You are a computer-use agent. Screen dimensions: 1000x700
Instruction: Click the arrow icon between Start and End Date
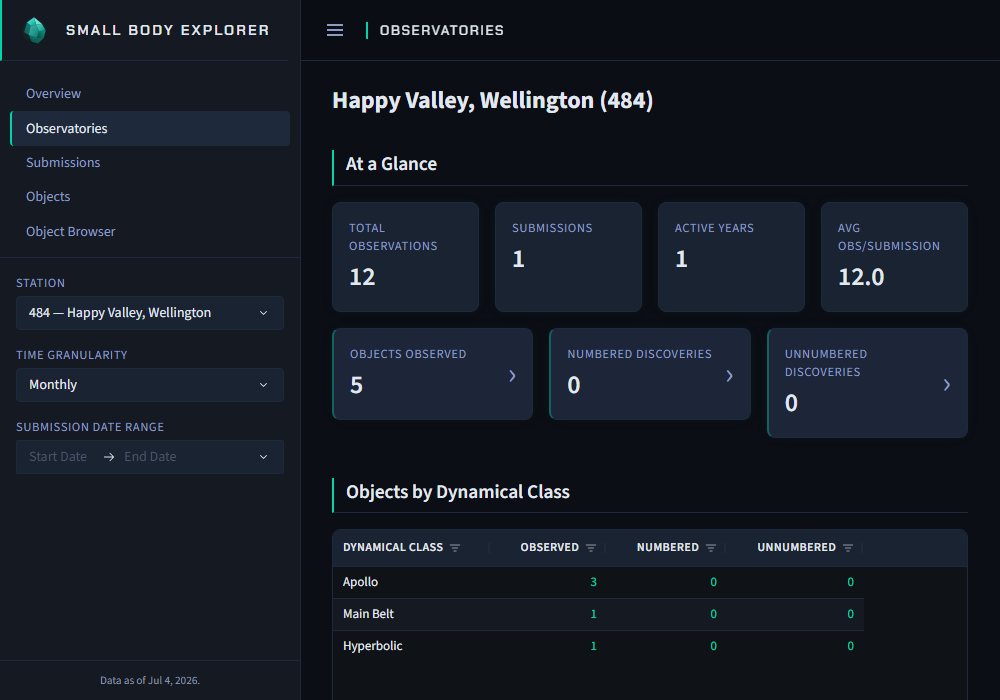109,457
